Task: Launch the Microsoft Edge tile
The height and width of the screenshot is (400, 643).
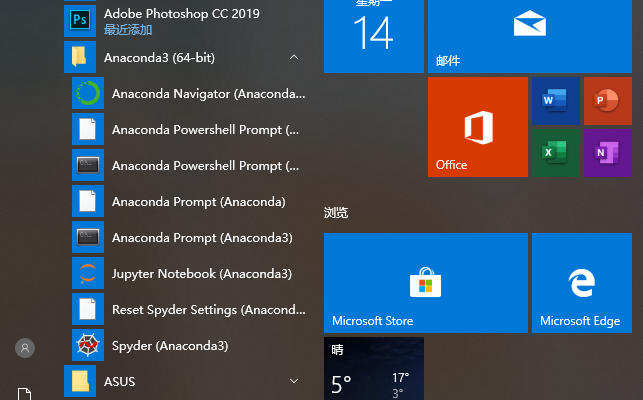Action: (580, 283)
